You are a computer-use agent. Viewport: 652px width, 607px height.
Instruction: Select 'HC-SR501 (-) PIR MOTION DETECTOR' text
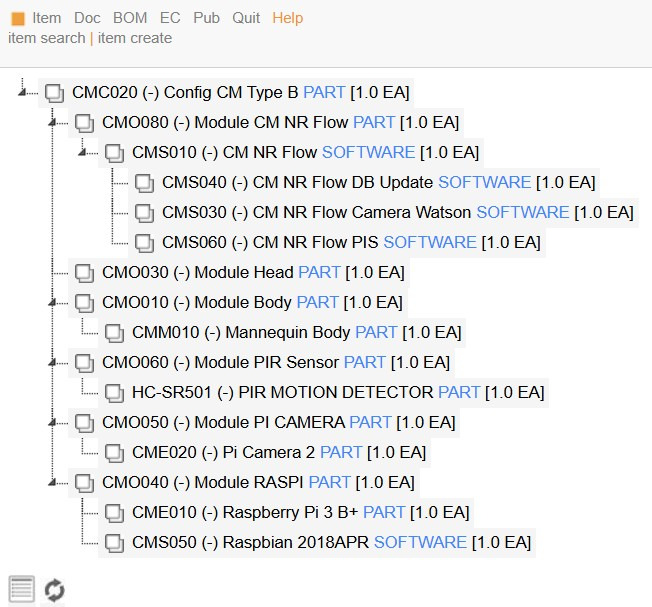click(283, 392)
